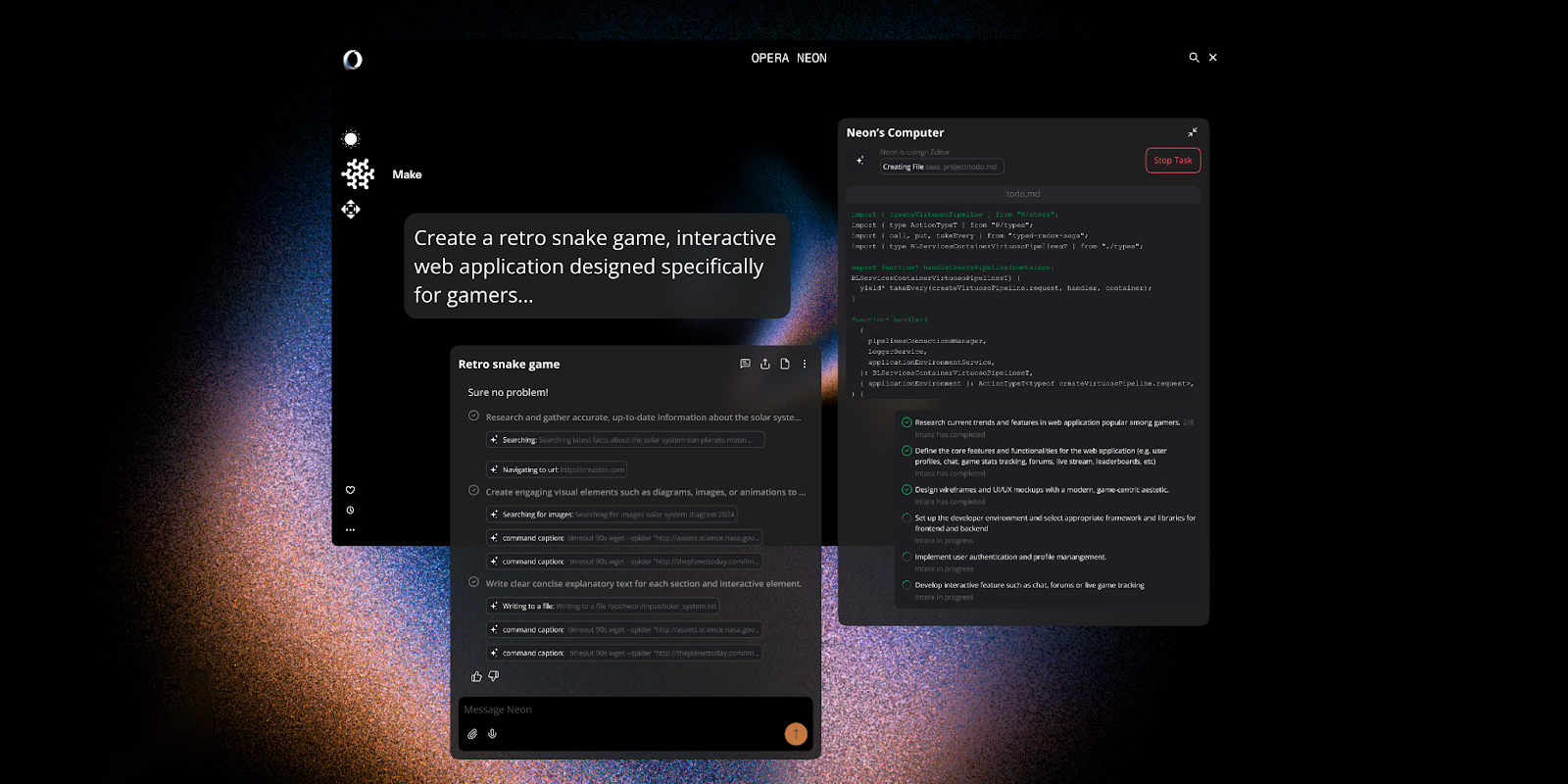The height and width of the screenshot is (784, 1568).
Task: Toggle the 'Implement user authentication' task circle
Action: (x=906, y=557)
